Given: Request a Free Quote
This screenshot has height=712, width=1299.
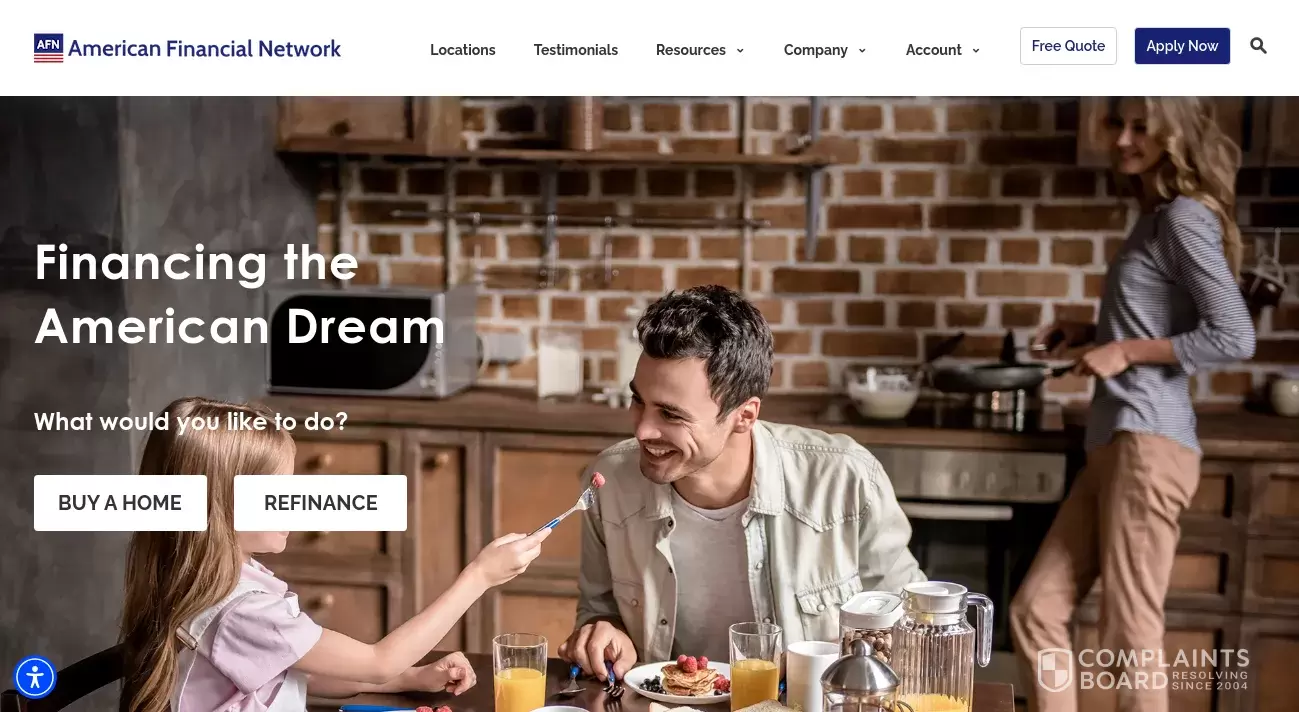Looking at the screenshot, I should coord(1068,46).
